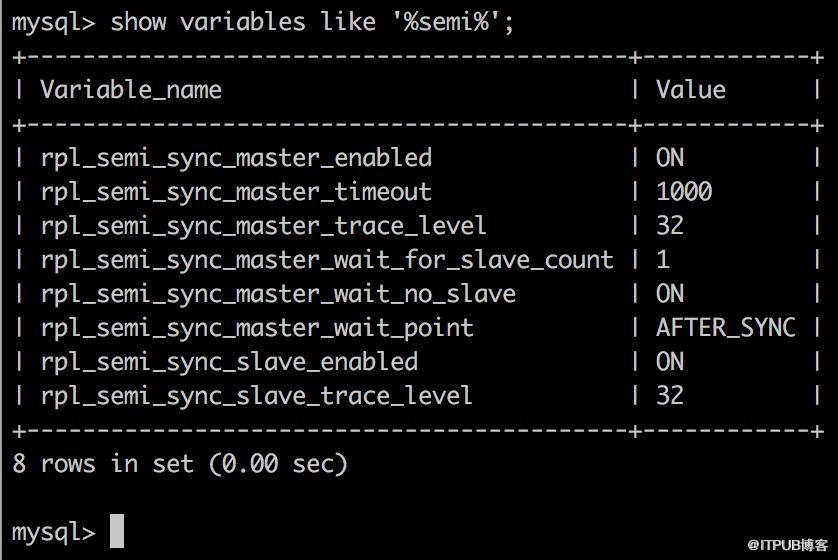Click the rpl_semi_sync_master_trace_level variable

[263, 227]
